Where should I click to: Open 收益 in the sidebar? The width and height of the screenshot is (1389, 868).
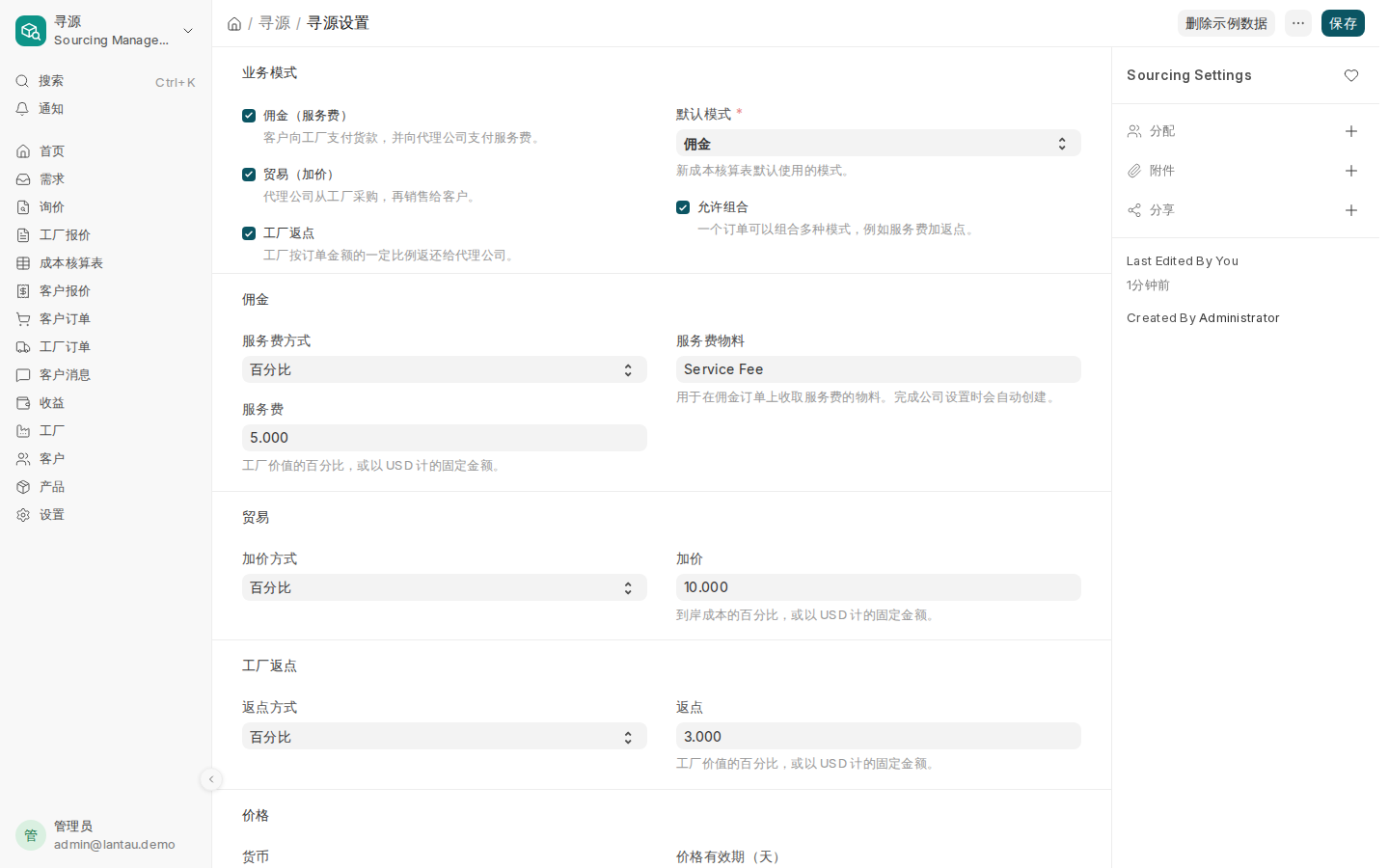106,403
